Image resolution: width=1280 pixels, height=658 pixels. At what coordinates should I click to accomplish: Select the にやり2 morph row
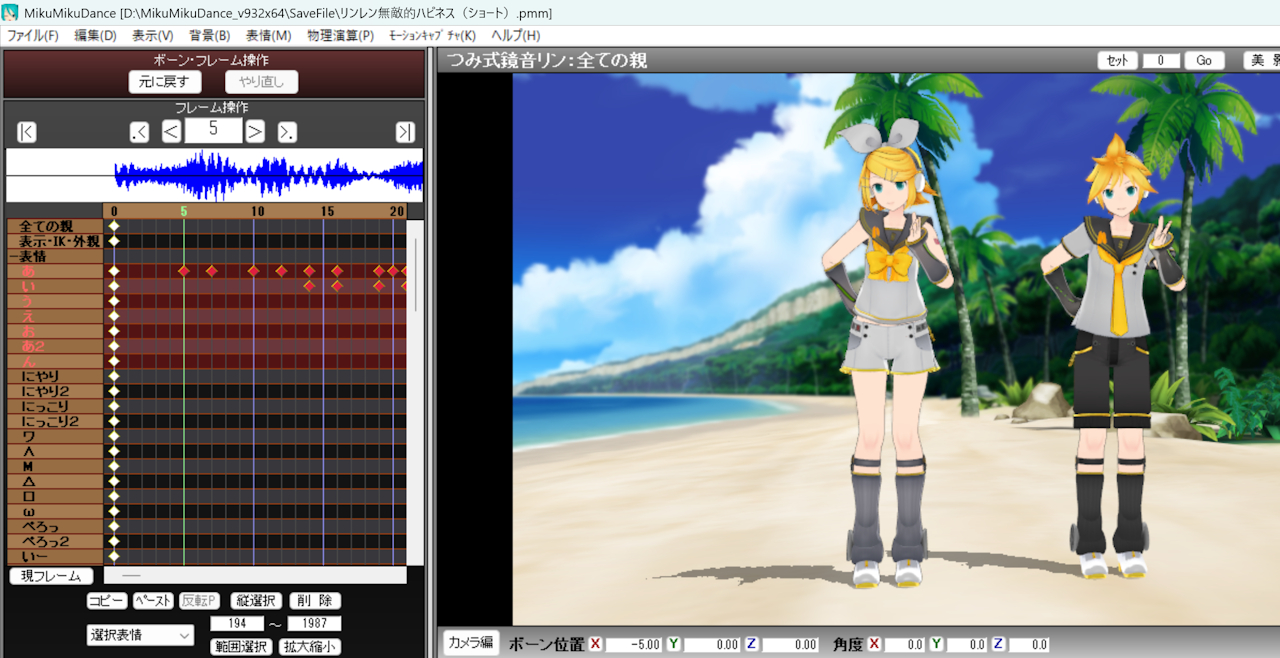pos(55,391)
